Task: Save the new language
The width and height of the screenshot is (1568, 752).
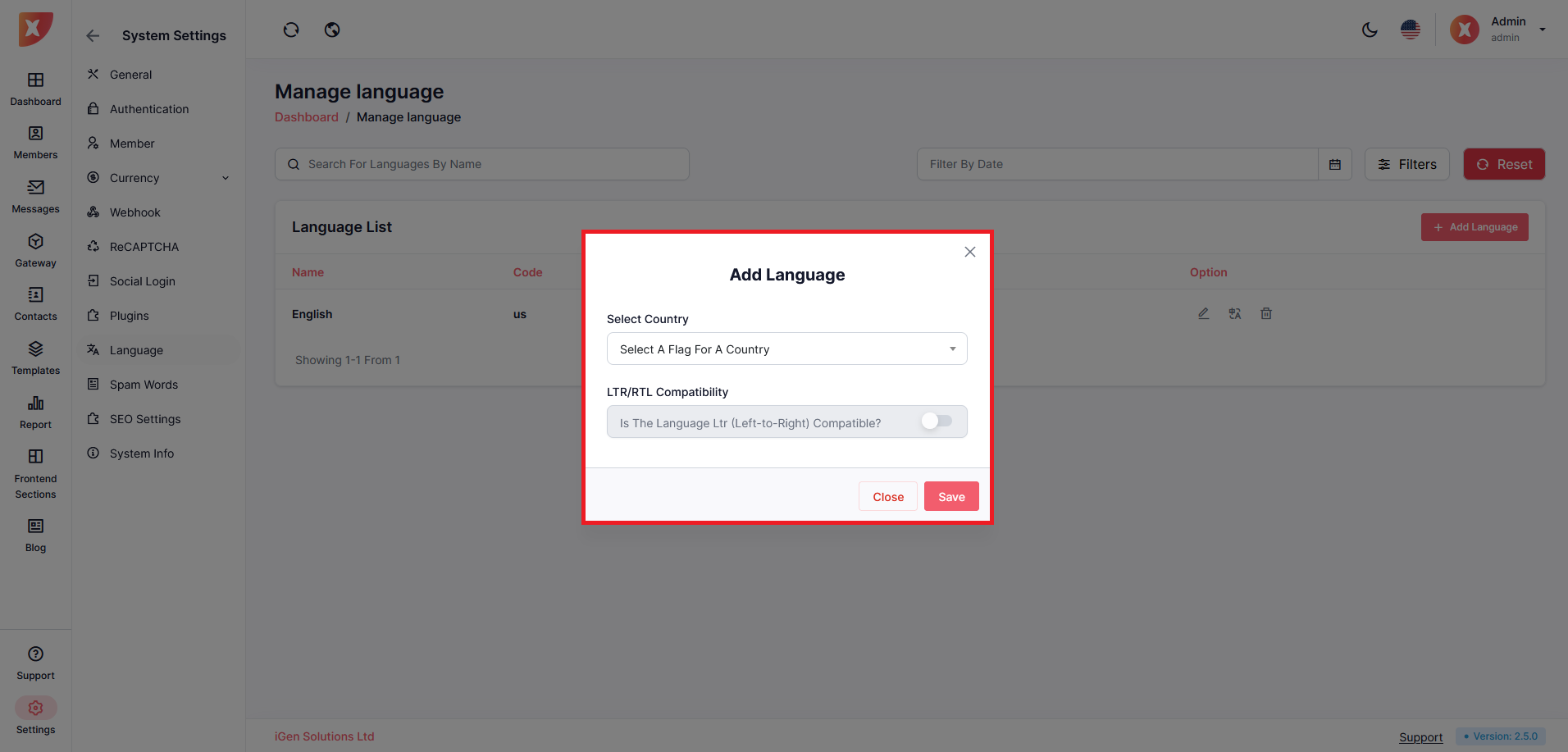Action: tap(950, 497)
